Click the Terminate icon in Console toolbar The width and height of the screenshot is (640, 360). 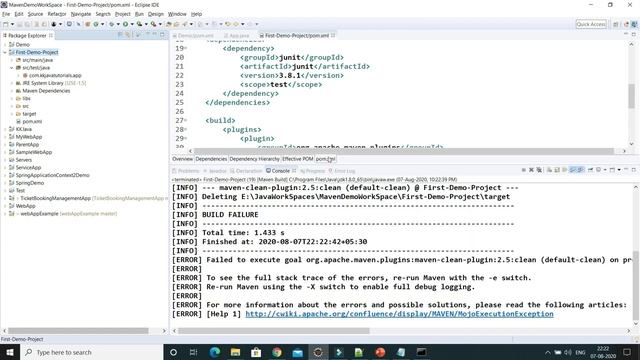coord(524,170)
